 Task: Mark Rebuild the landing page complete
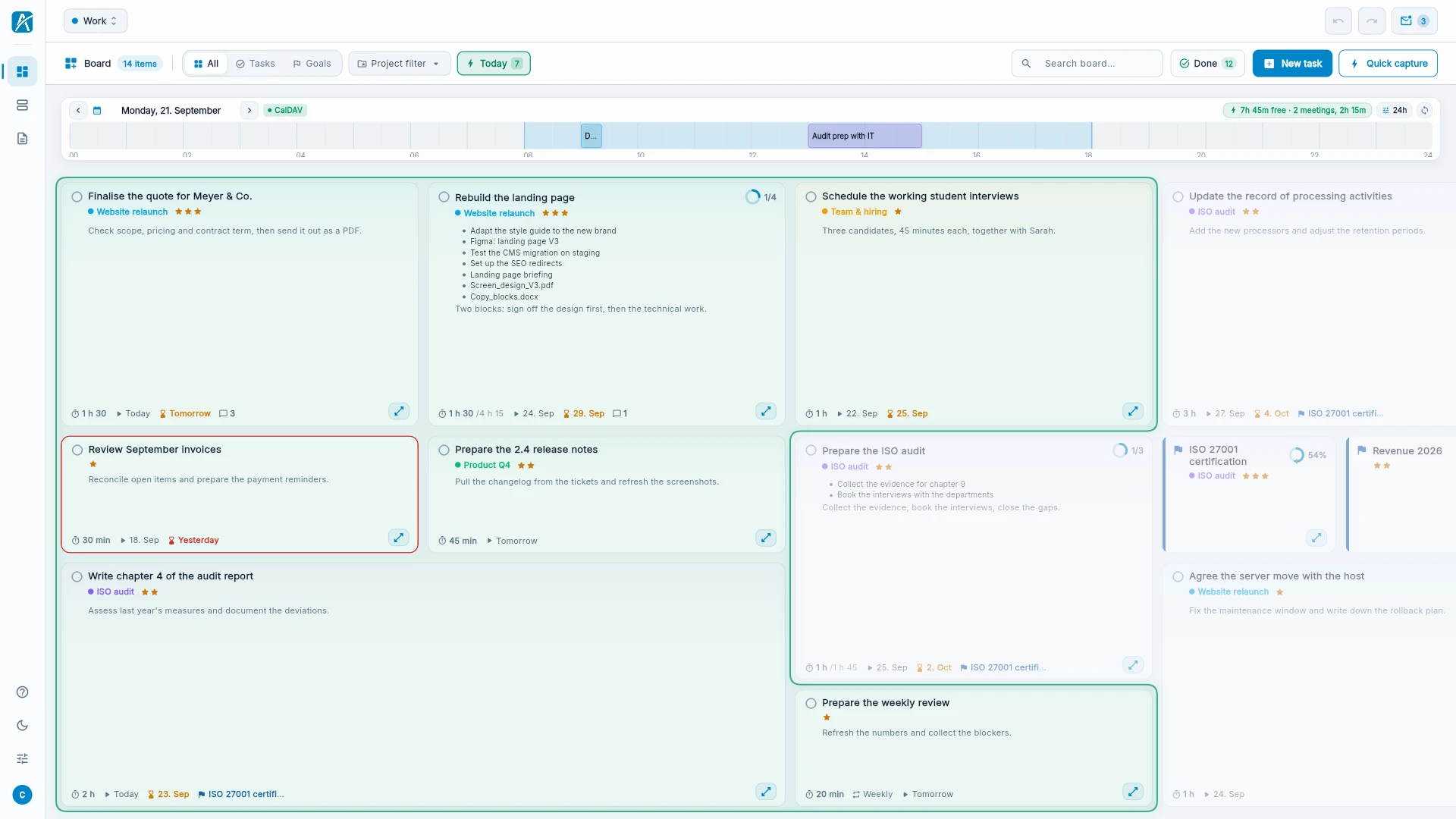(444, 197)
